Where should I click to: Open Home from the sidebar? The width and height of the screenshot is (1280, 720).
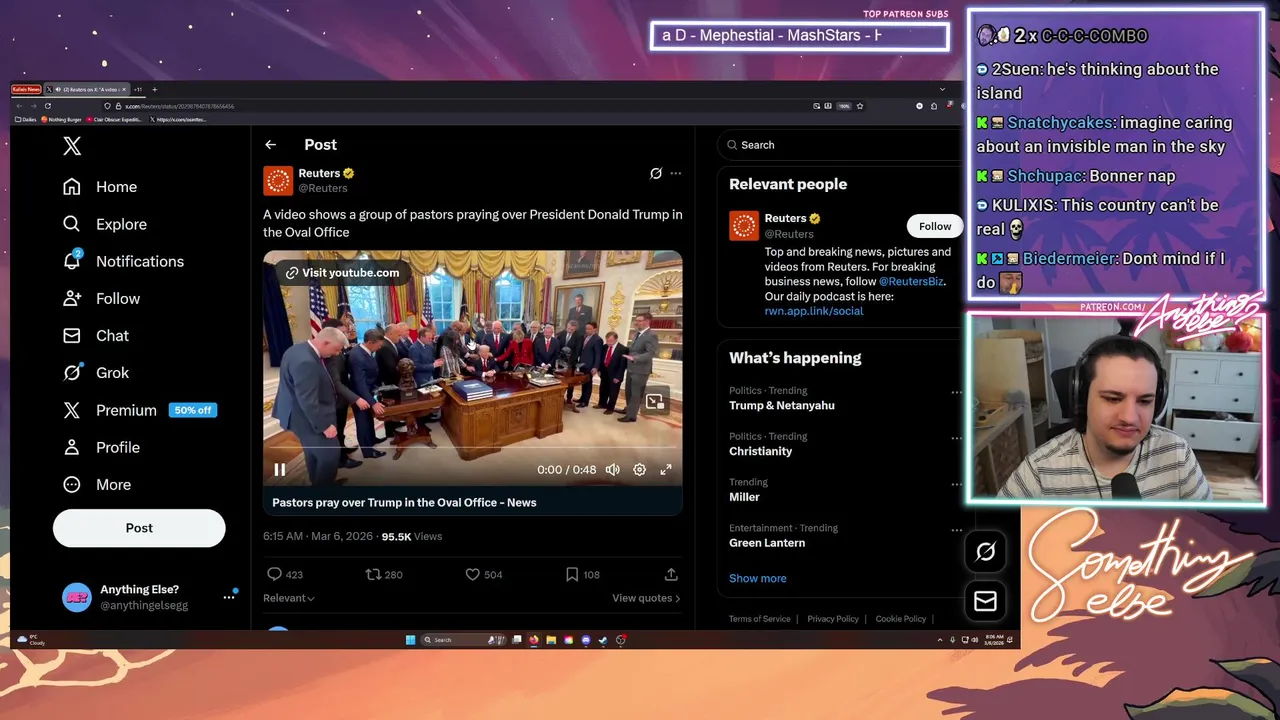[100, 187]
